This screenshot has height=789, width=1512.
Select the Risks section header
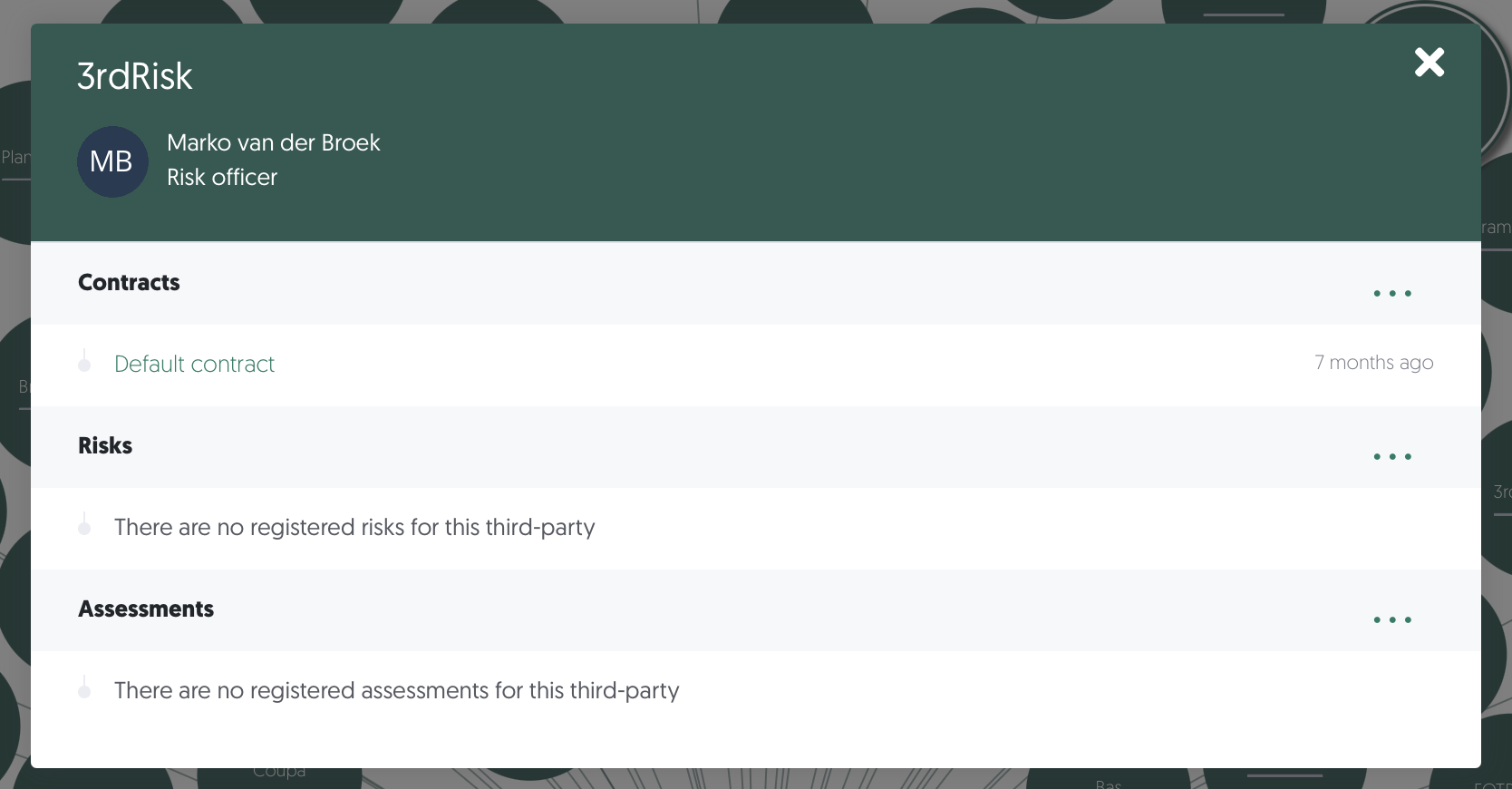[105, 445]
